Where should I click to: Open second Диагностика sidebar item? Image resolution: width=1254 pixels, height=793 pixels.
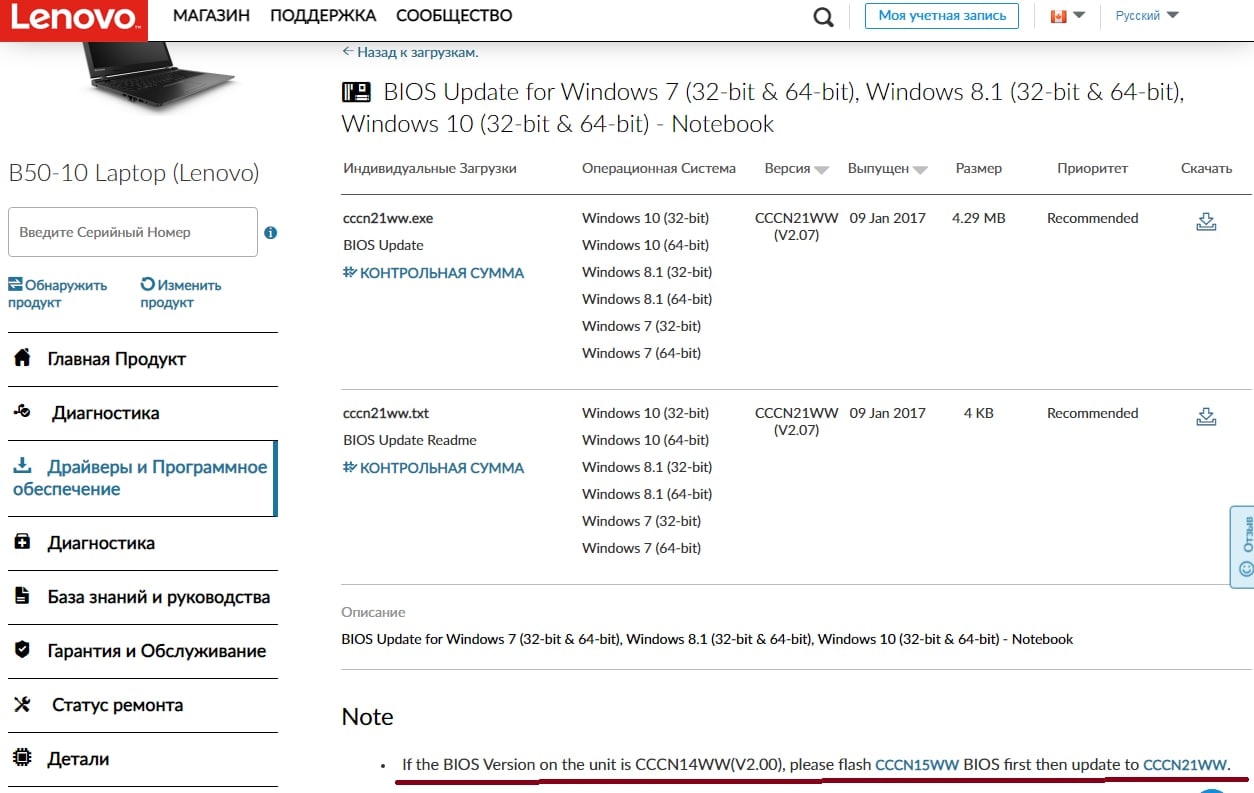(x=143, y=543)
